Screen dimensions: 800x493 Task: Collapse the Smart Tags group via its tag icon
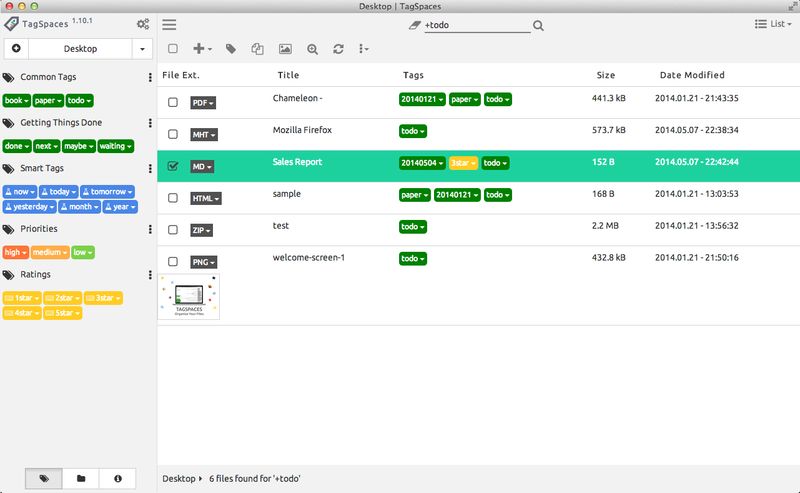click(x=8, y=169)
